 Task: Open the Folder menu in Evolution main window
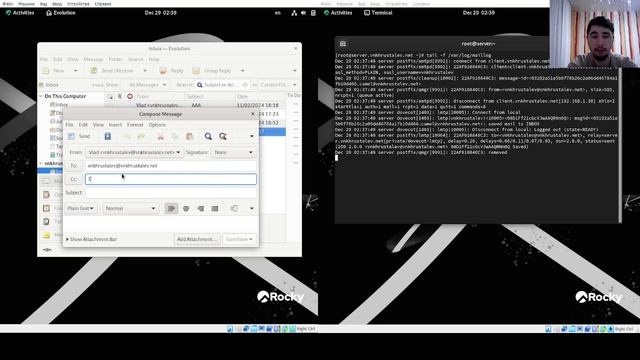tap(116, 60)
